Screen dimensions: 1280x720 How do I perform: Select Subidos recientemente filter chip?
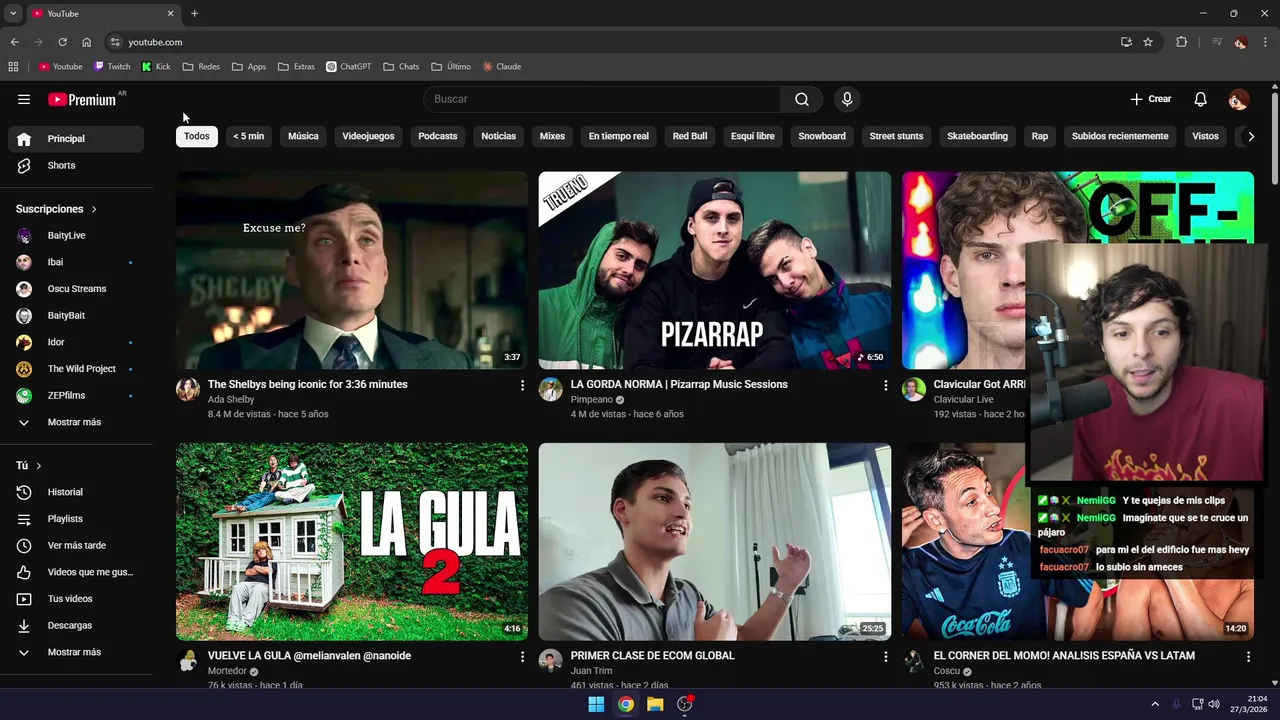click(x=1120, y=136)
